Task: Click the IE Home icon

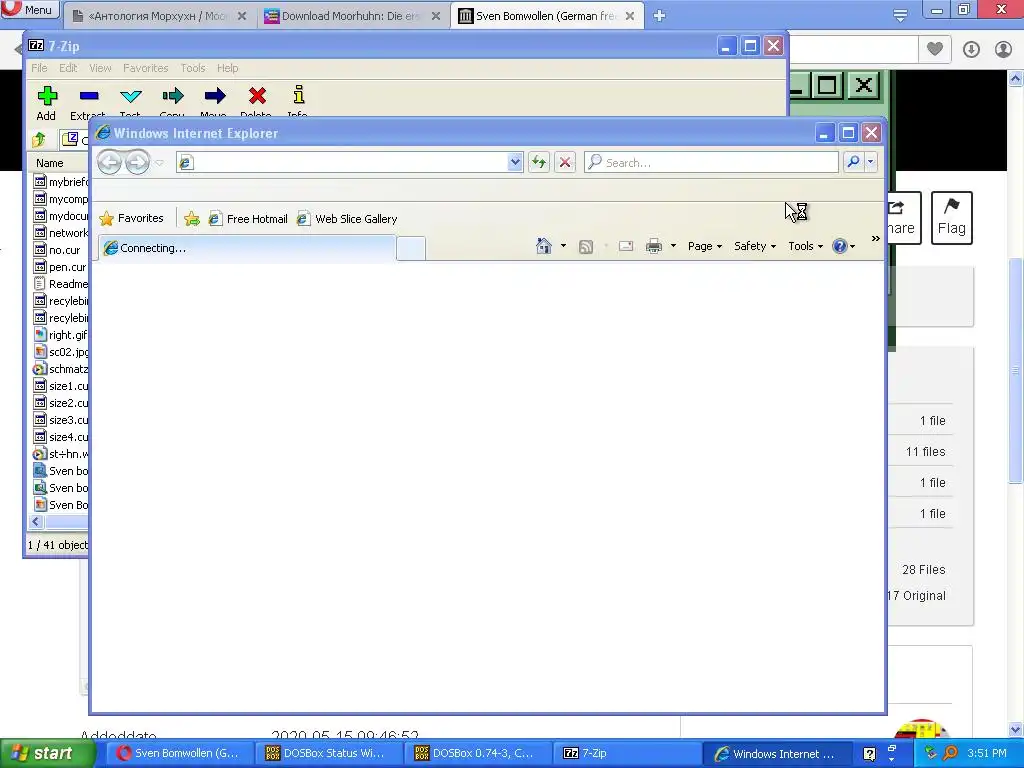Action: pos(543,246)
